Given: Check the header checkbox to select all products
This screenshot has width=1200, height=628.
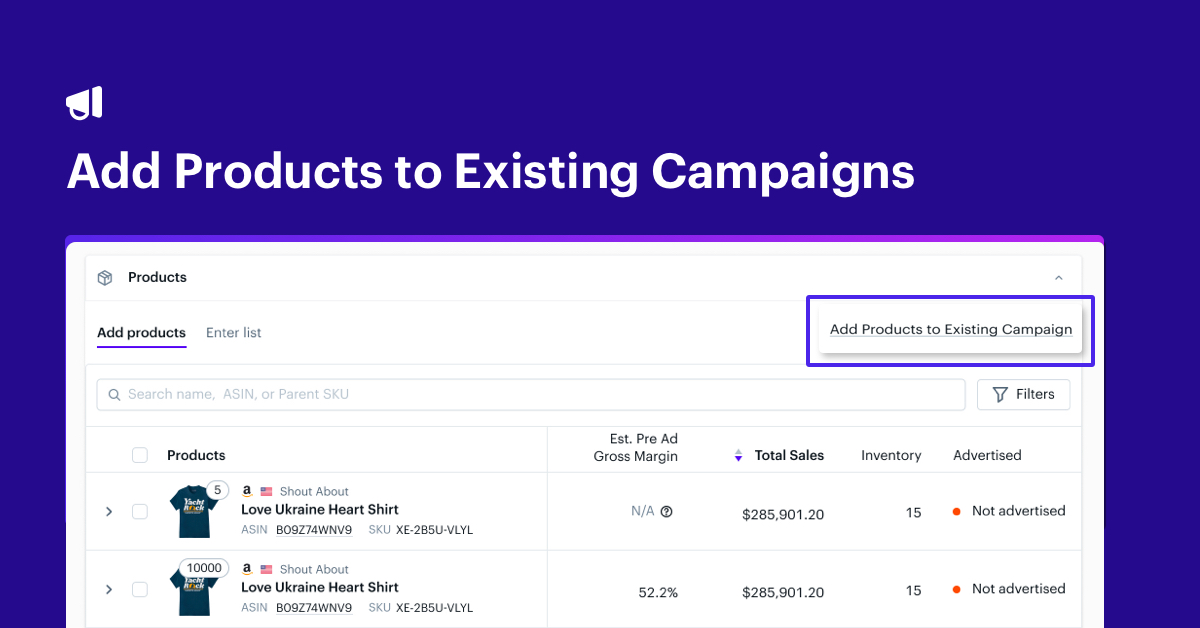Looking at the screenshot, I should (139, 454).
